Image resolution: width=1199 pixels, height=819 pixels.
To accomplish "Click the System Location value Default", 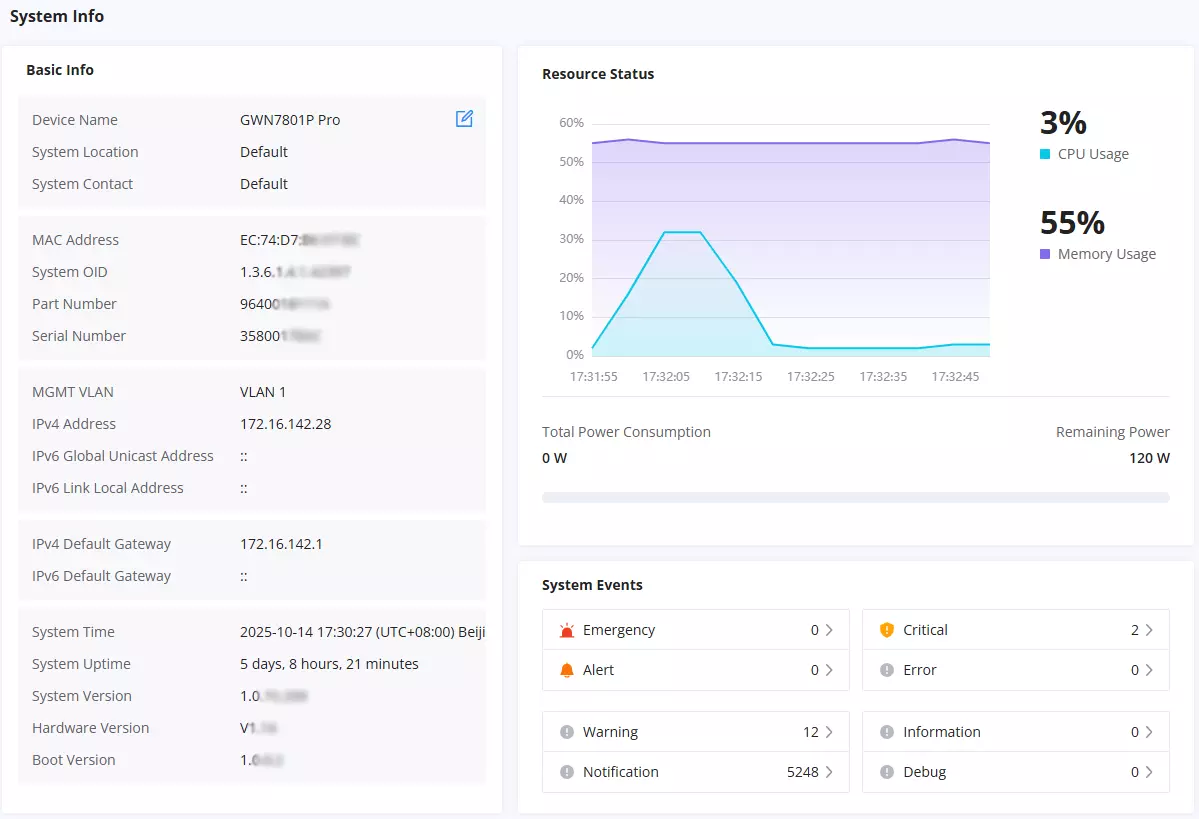I will pos(264,152).
